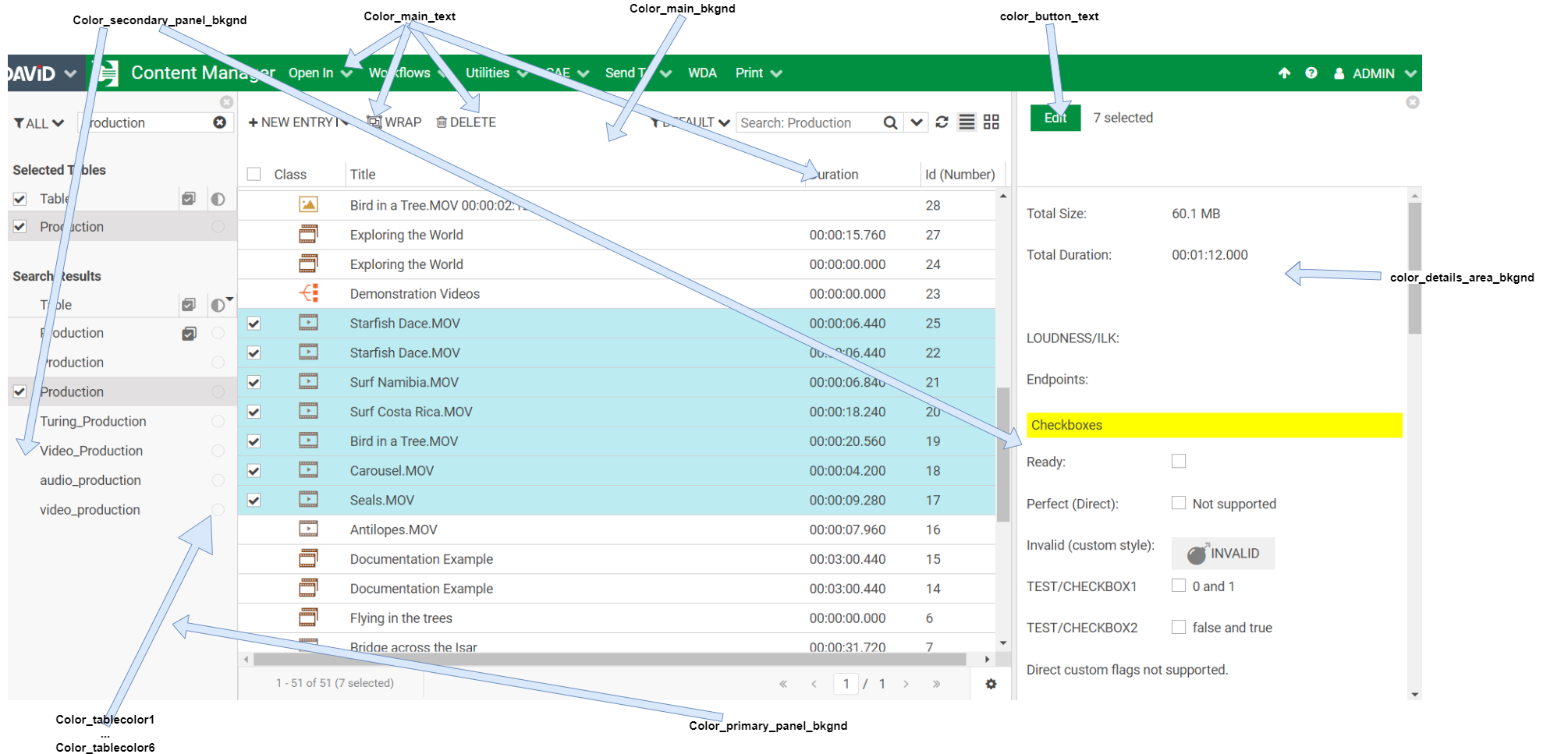Click the search magnifier icon
1568x754 pixels.
click(x=890, y=123)
